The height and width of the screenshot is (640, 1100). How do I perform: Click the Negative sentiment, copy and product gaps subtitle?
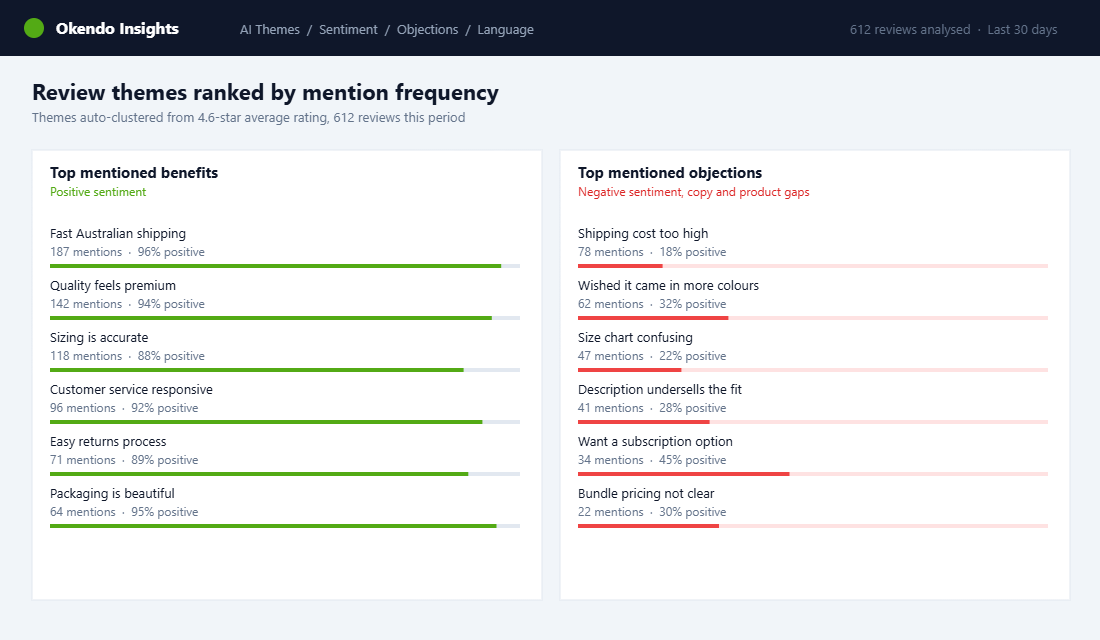[x=694, y=192]
